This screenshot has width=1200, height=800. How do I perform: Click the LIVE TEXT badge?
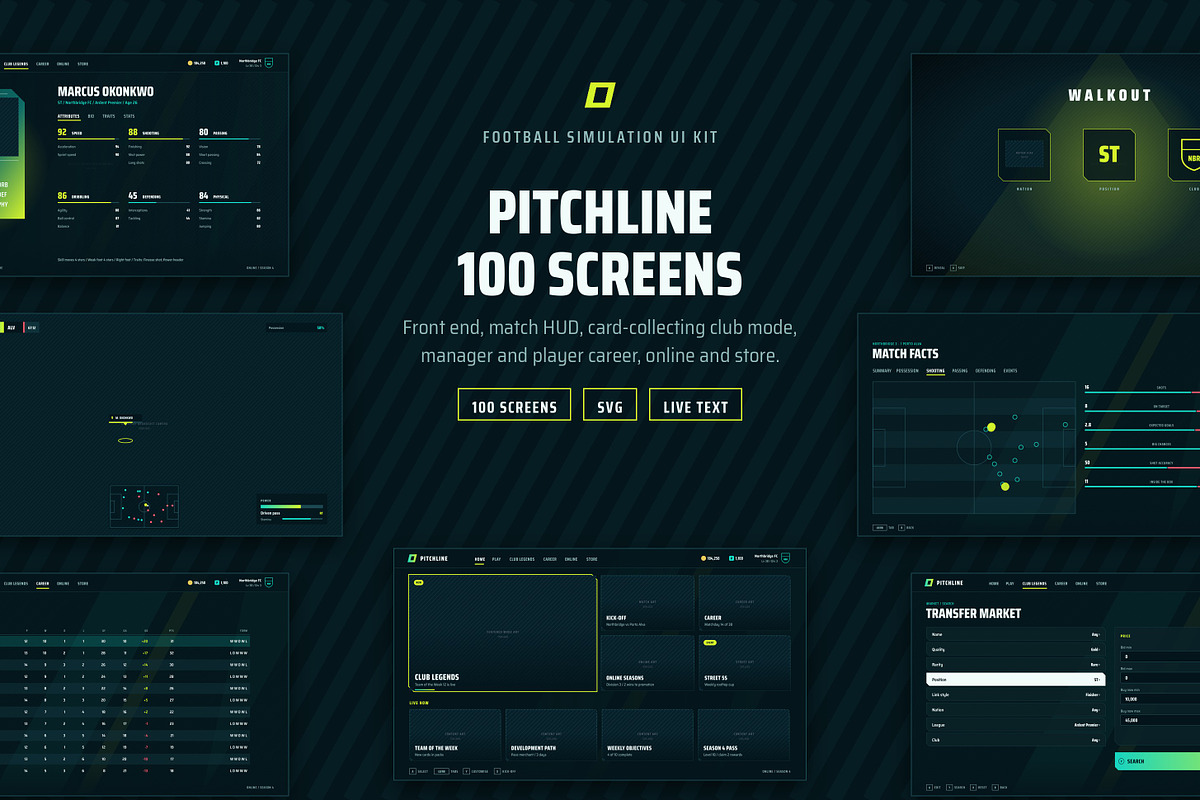coord(695,404)
